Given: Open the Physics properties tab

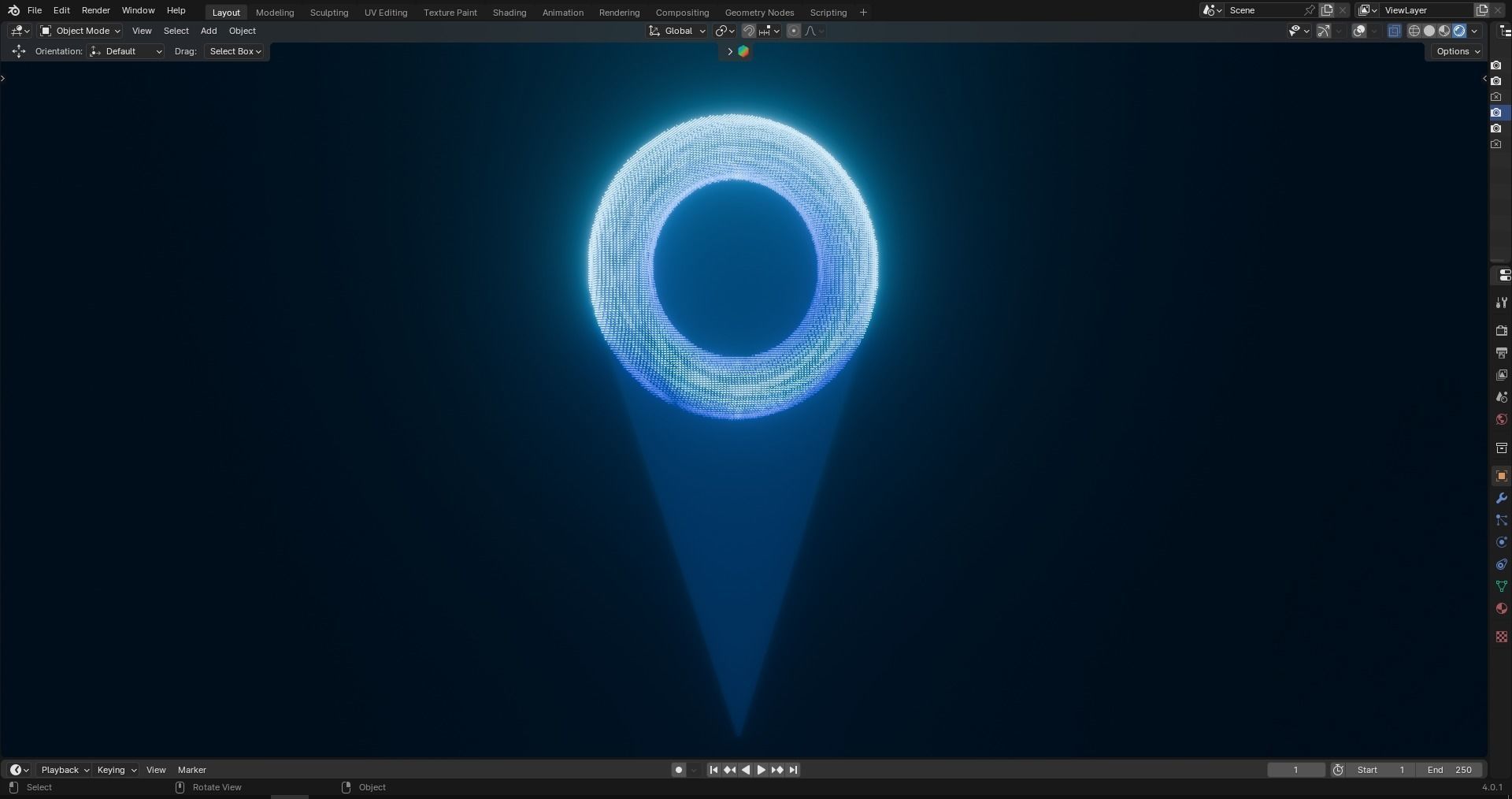Looking at the screenshot, I should point(1502,542).
